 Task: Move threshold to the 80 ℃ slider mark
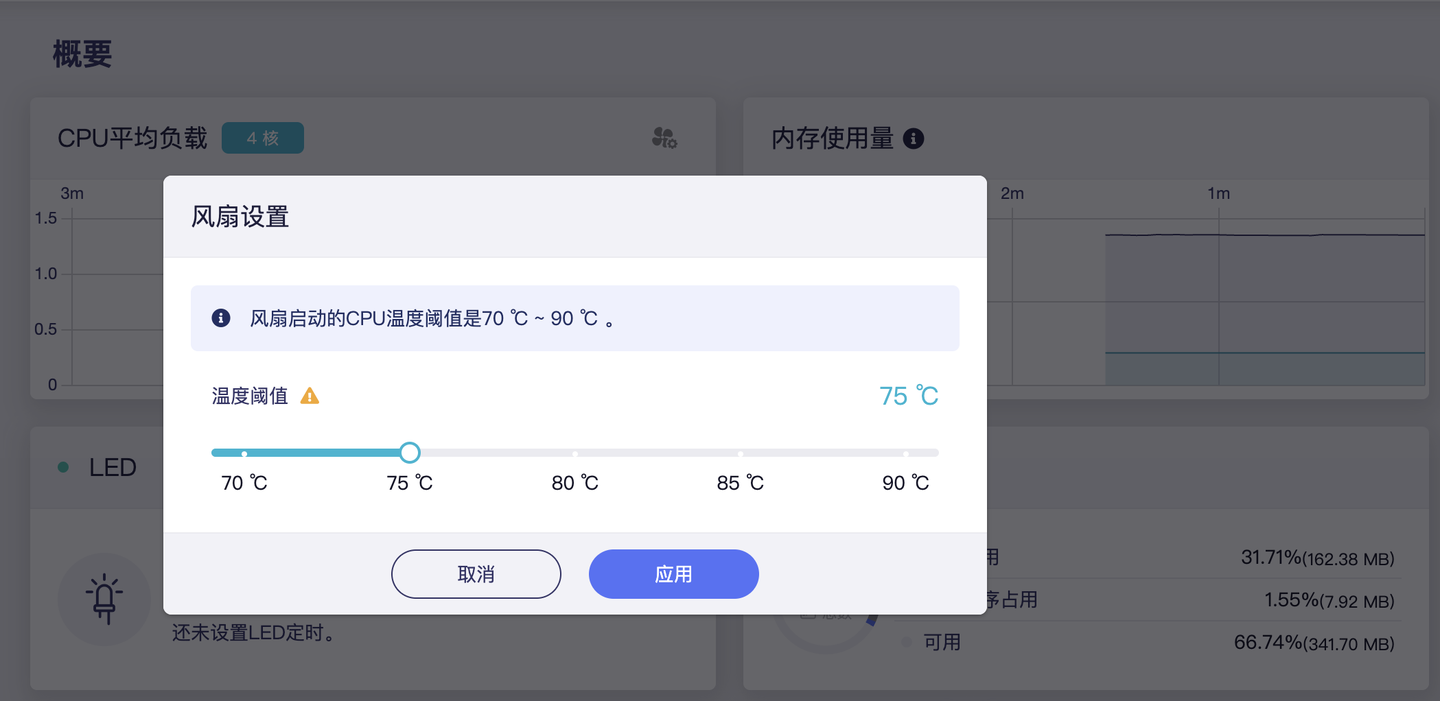575,453
